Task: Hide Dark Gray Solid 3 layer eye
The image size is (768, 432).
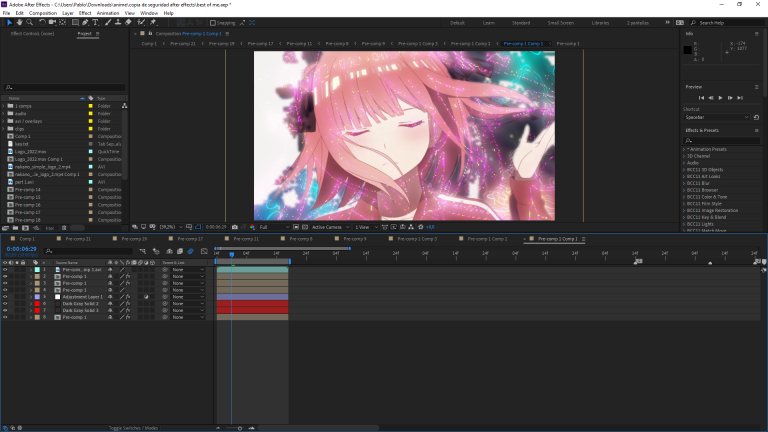Action: 5,311
